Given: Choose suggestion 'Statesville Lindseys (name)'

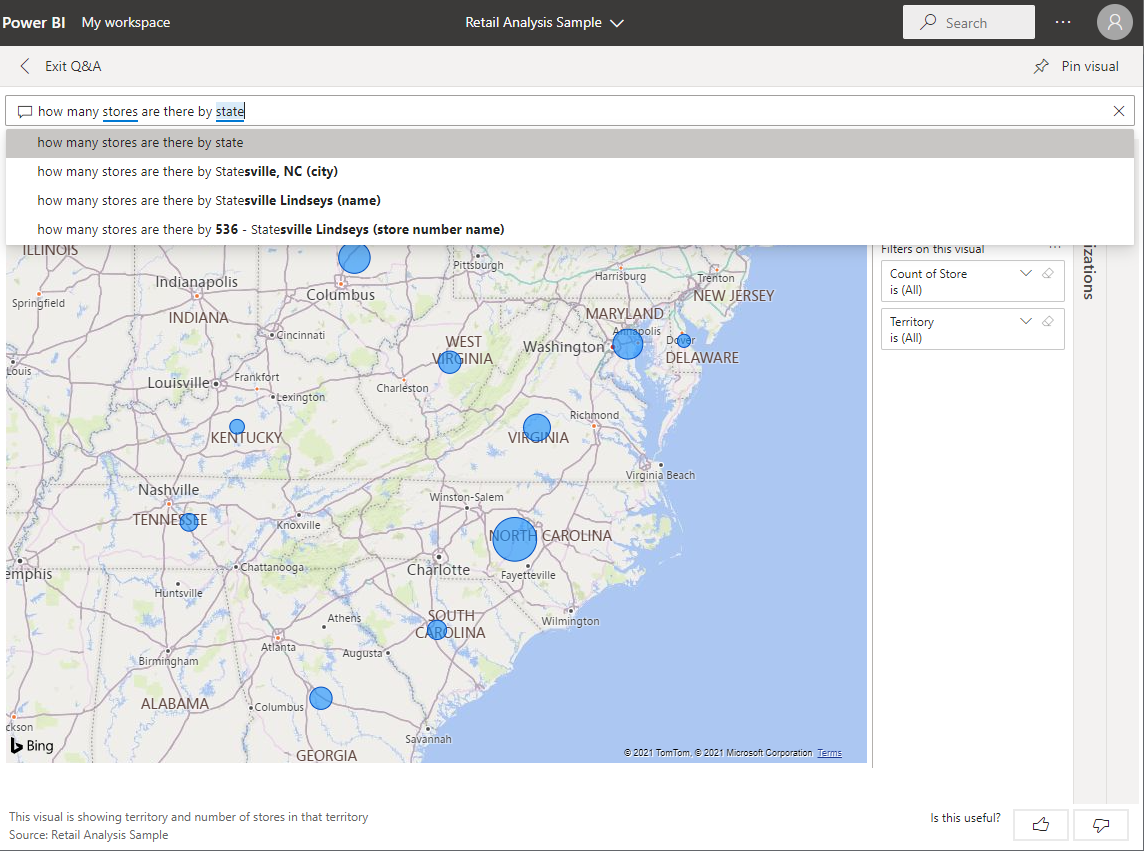Looking at the screenshot, I should (208, 200).
